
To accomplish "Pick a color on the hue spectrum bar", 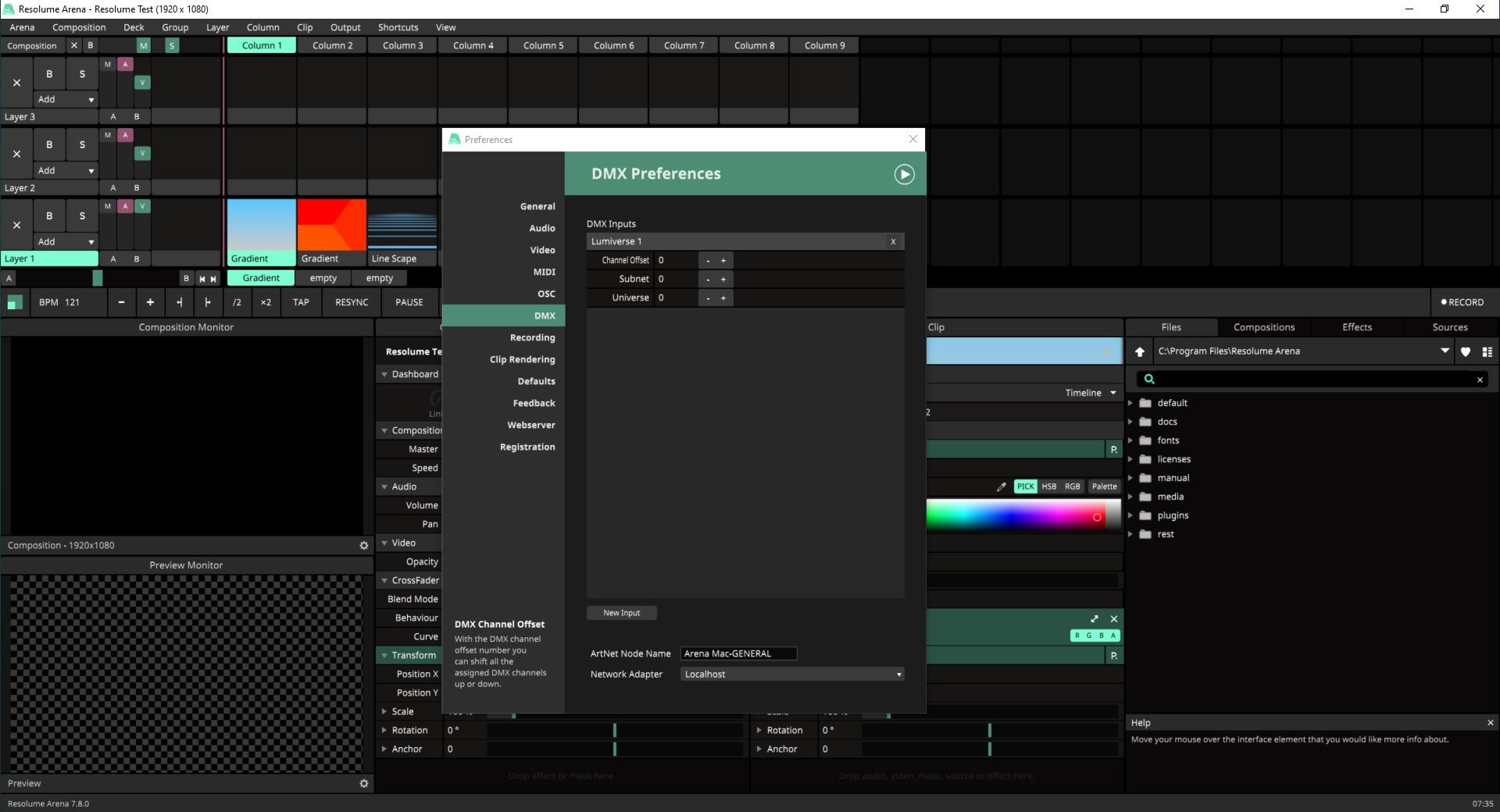I will tap(1016, 515).
